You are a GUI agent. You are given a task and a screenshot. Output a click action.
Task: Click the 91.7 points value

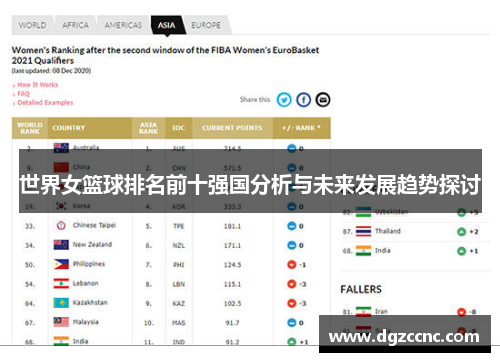[232, 323]
